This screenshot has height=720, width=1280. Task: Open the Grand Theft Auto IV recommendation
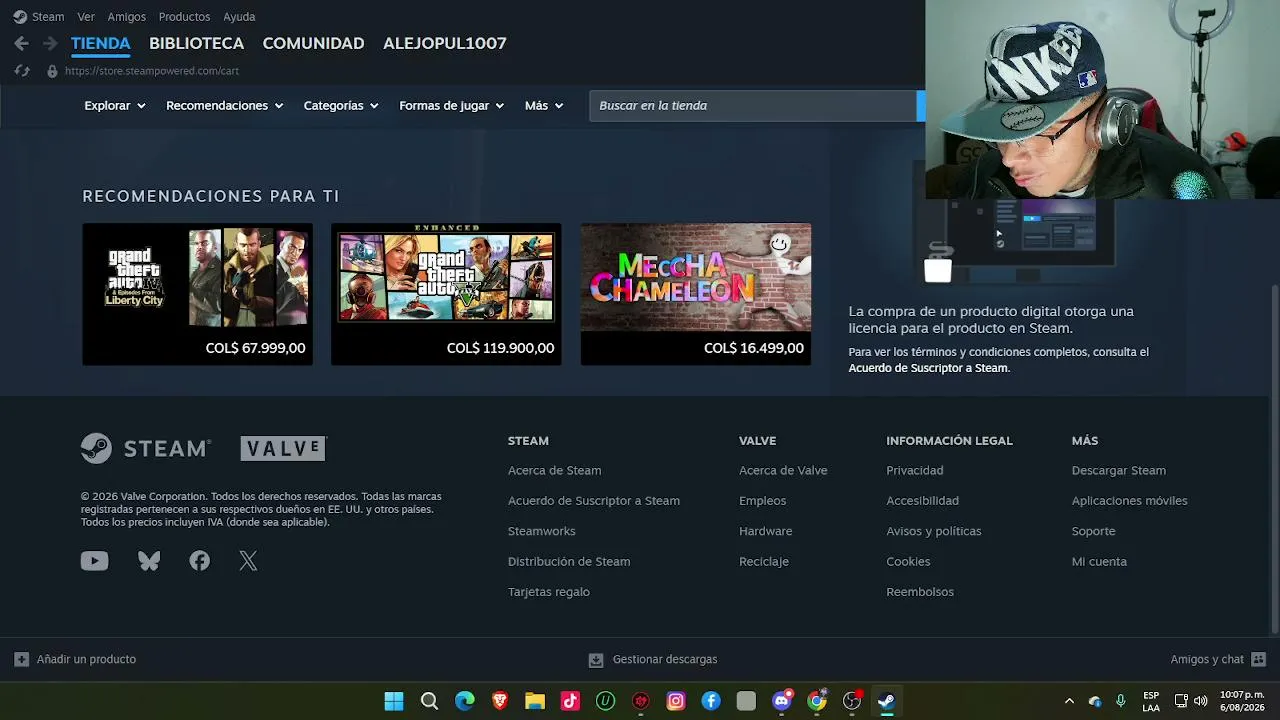(x=197, y=294)
